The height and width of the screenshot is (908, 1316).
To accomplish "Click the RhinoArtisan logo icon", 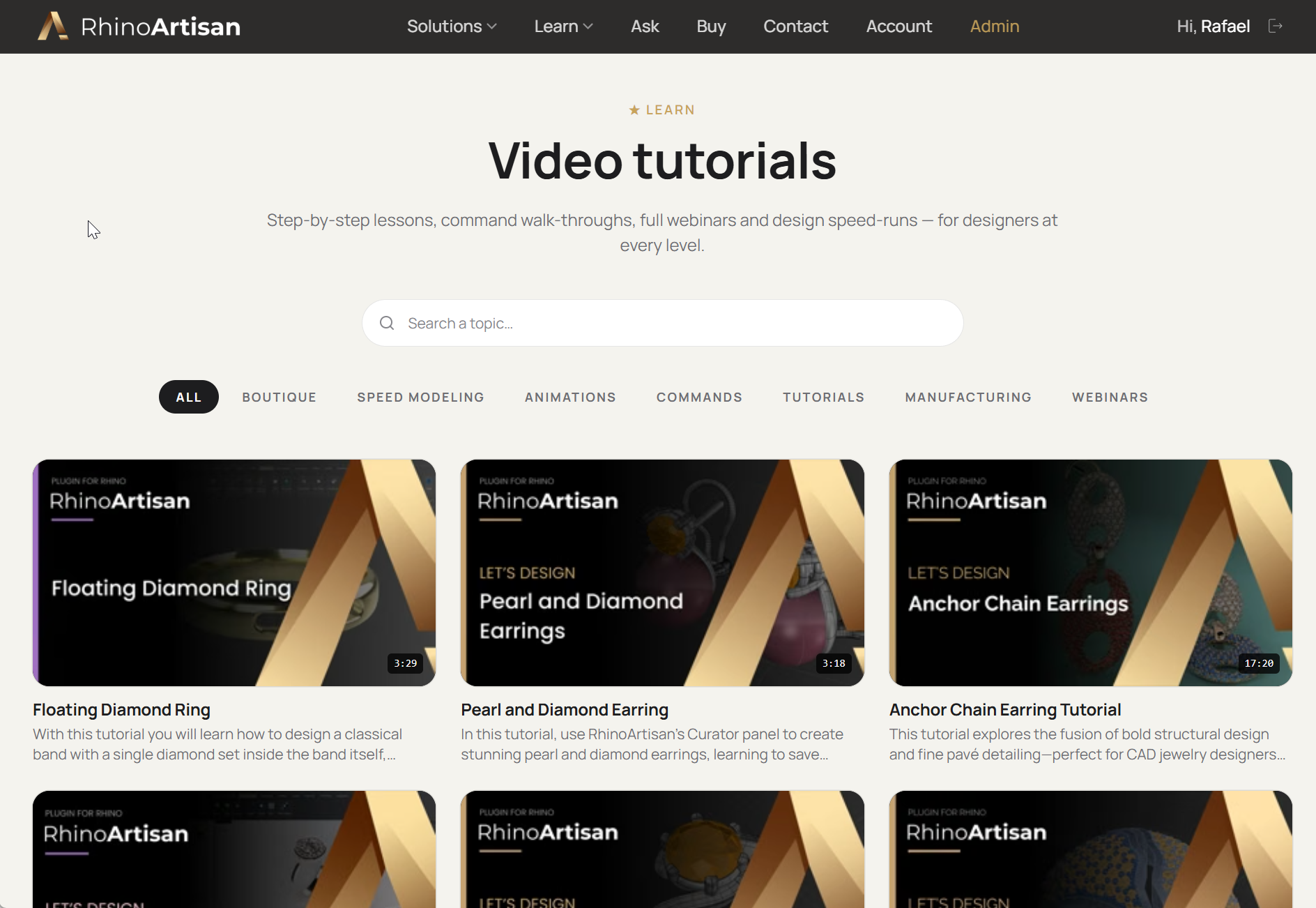I will (53, 27).
